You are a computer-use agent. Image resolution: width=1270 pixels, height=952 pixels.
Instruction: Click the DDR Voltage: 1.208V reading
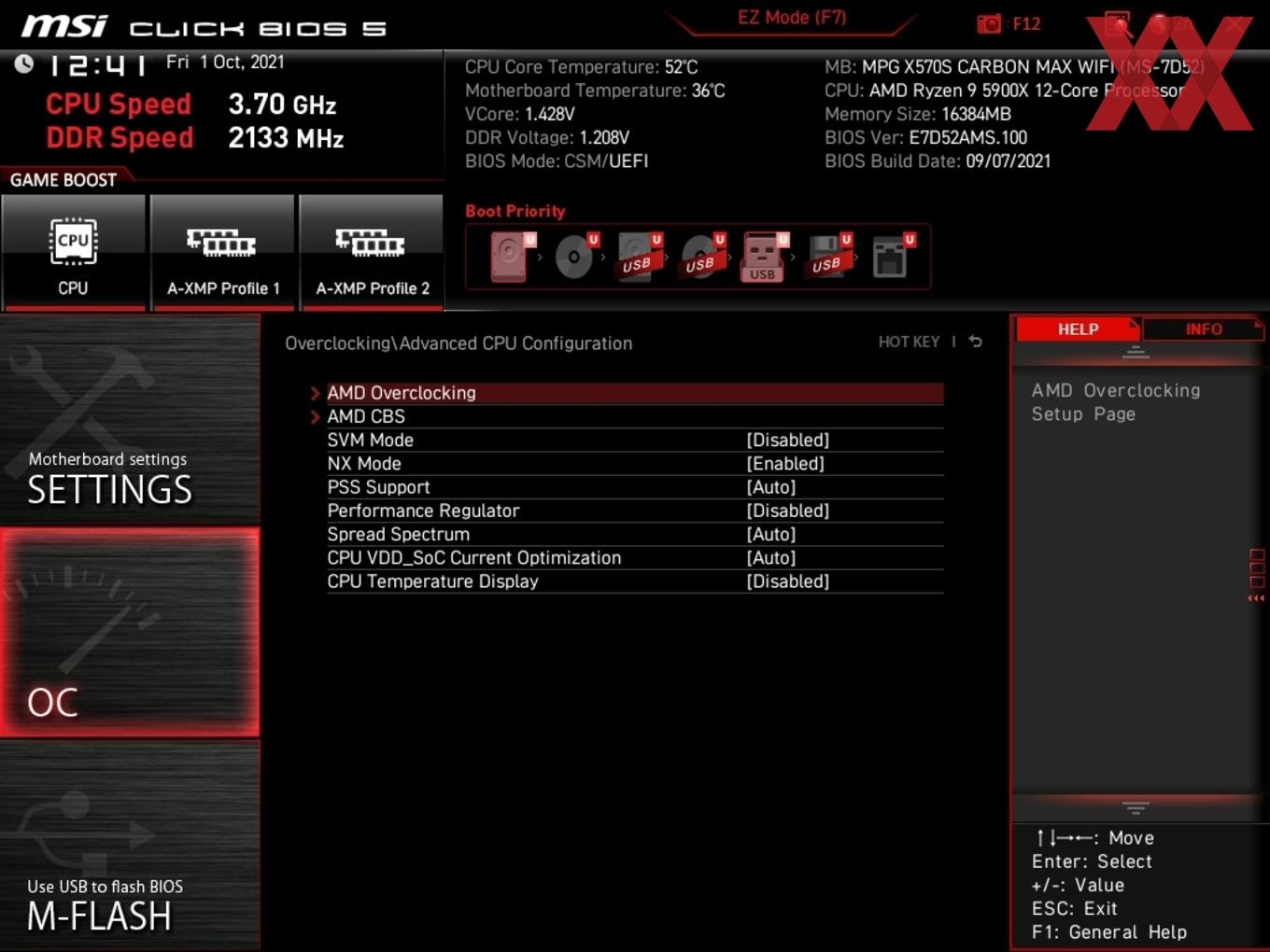[547, 137]
